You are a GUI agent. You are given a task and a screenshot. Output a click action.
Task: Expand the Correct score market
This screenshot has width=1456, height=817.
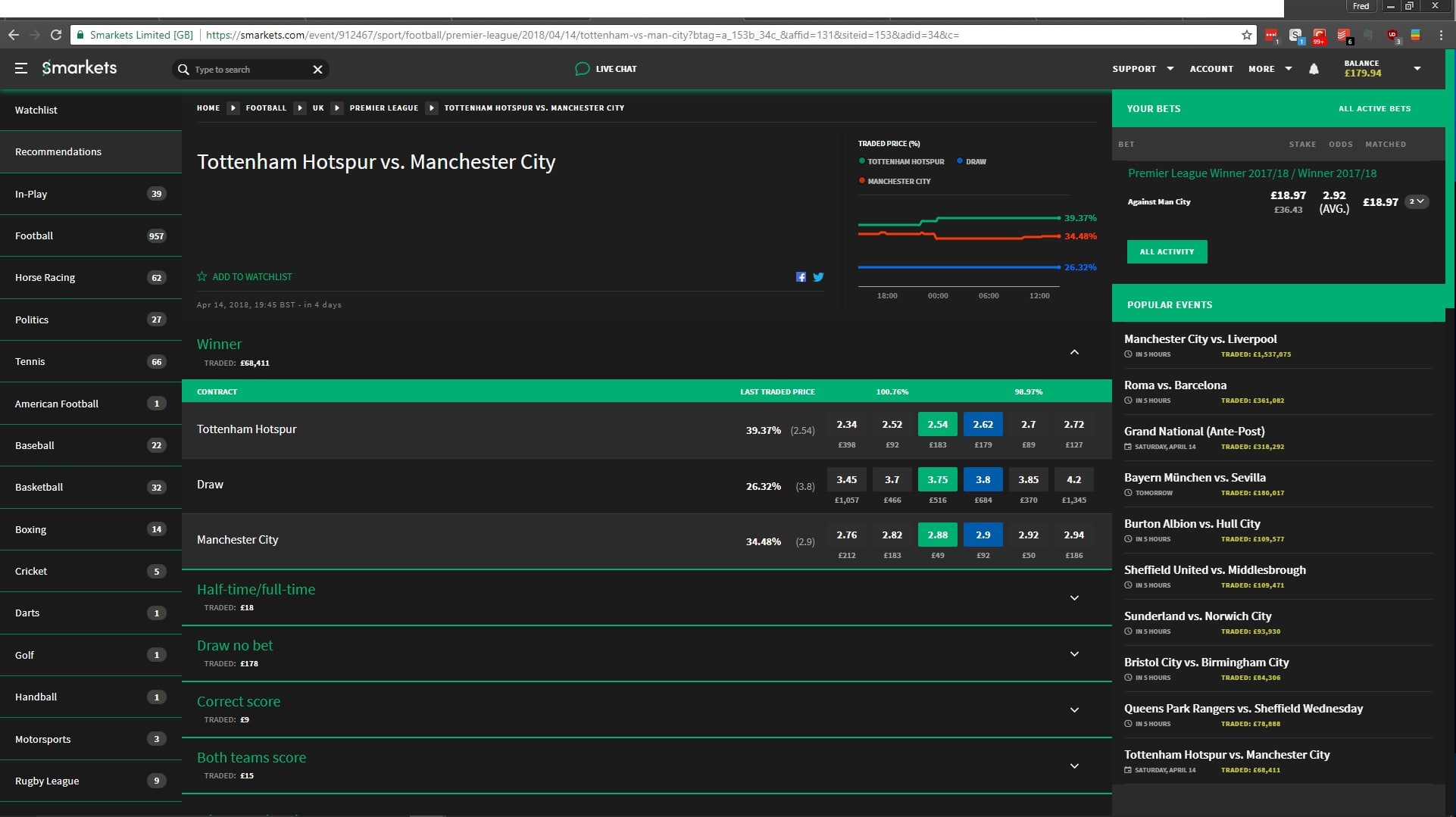tap(1074, 710)
